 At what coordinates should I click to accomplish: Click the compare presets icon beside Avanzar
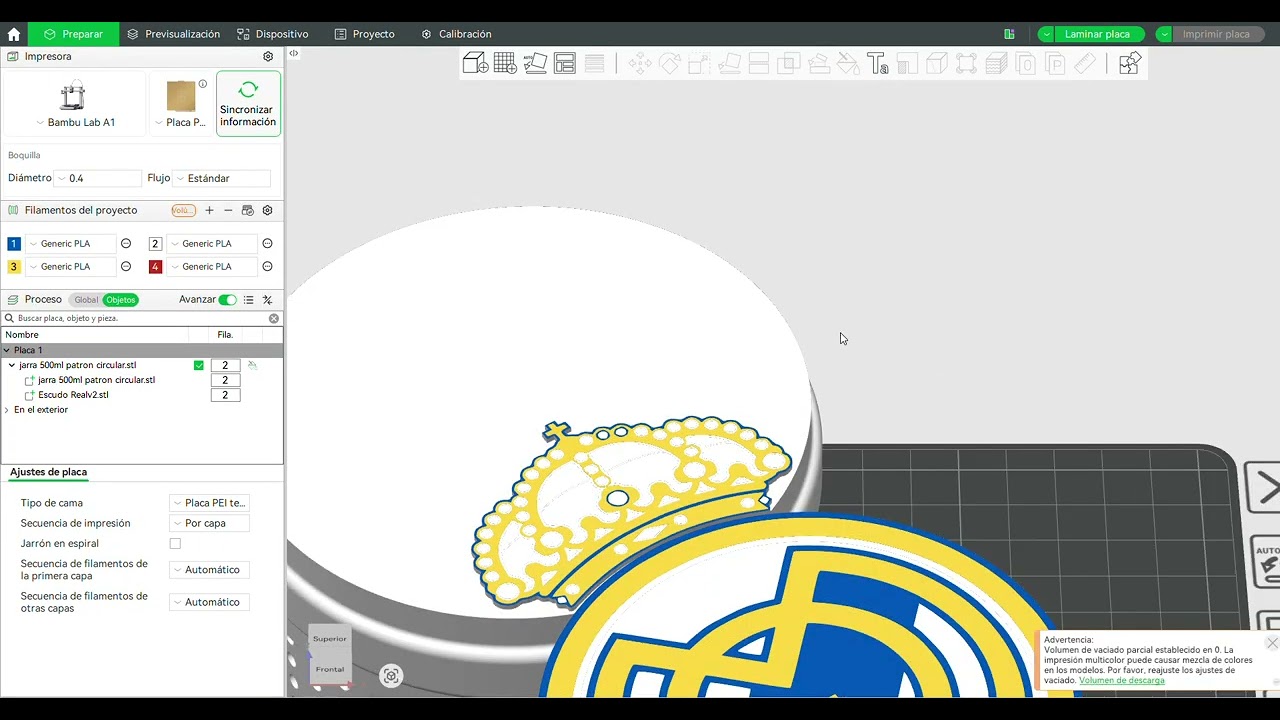point(267,300)
